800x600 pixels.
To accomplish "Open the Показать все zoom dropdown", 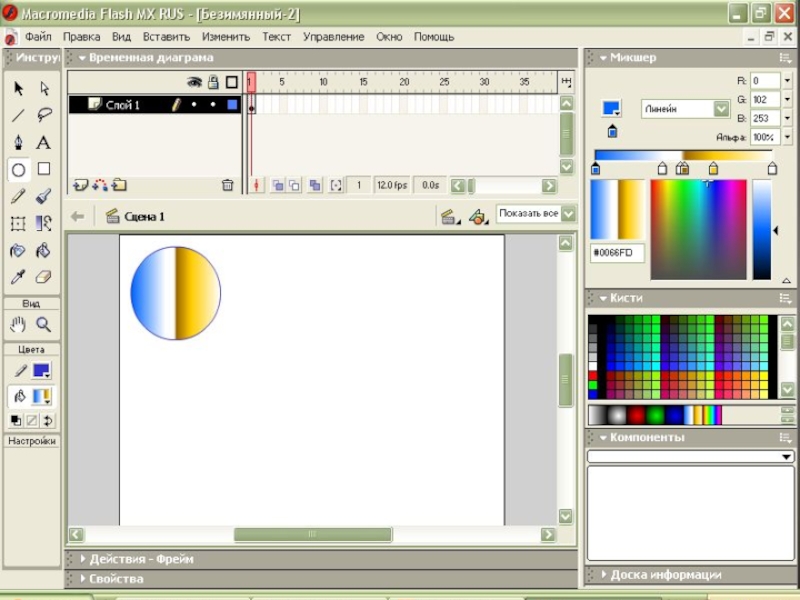I will 568,214.
